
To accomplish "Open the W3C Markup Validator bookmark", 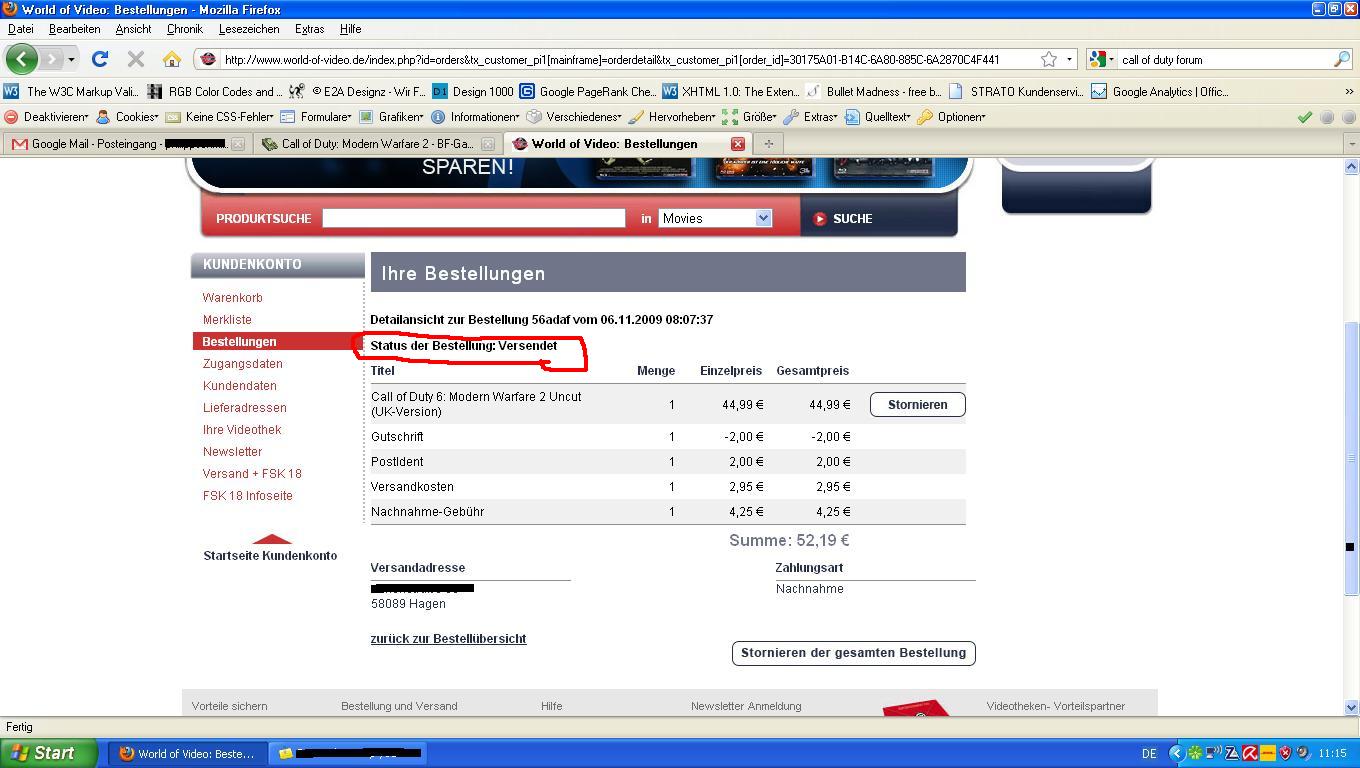I will coord(71,91).
